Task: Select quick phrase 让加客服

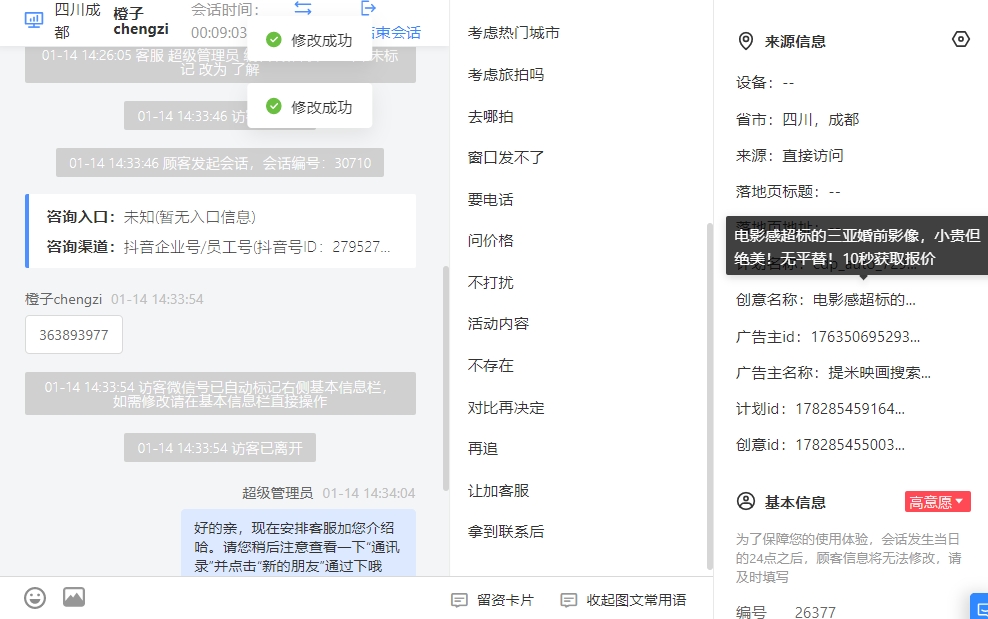Action: coord(498,490)
